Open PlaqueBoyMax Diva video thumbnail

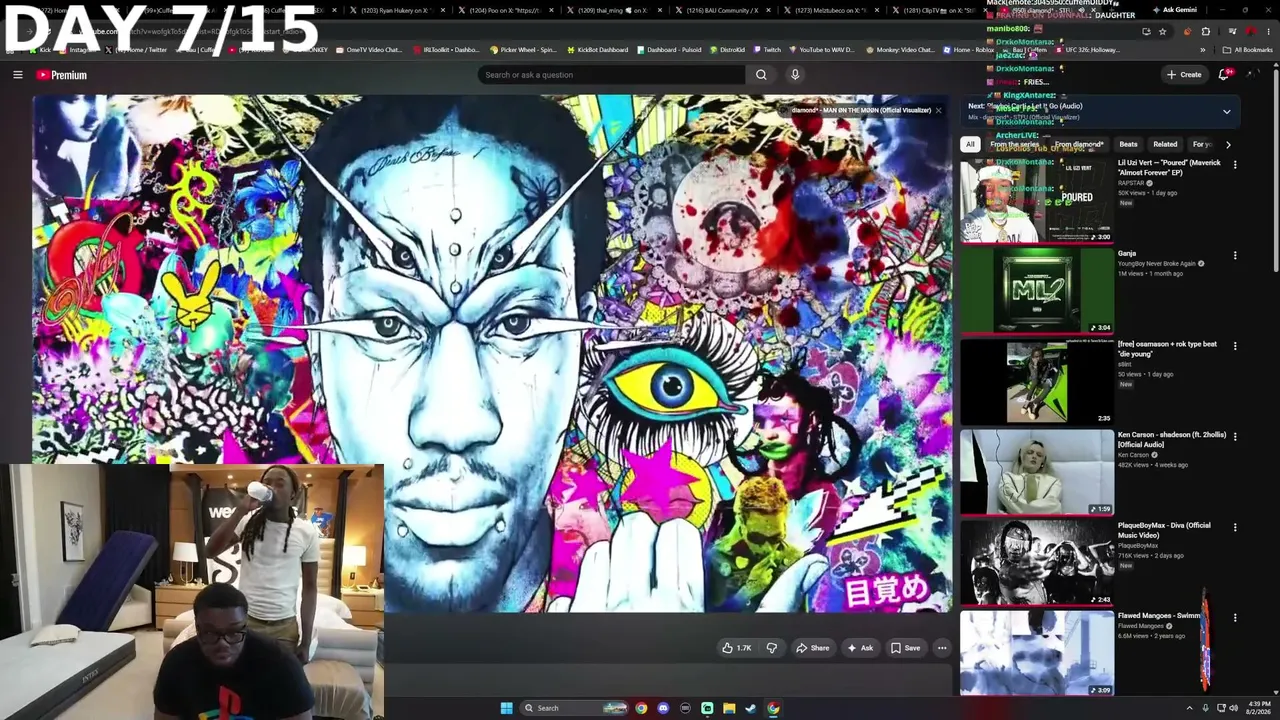click(1037, 562)
